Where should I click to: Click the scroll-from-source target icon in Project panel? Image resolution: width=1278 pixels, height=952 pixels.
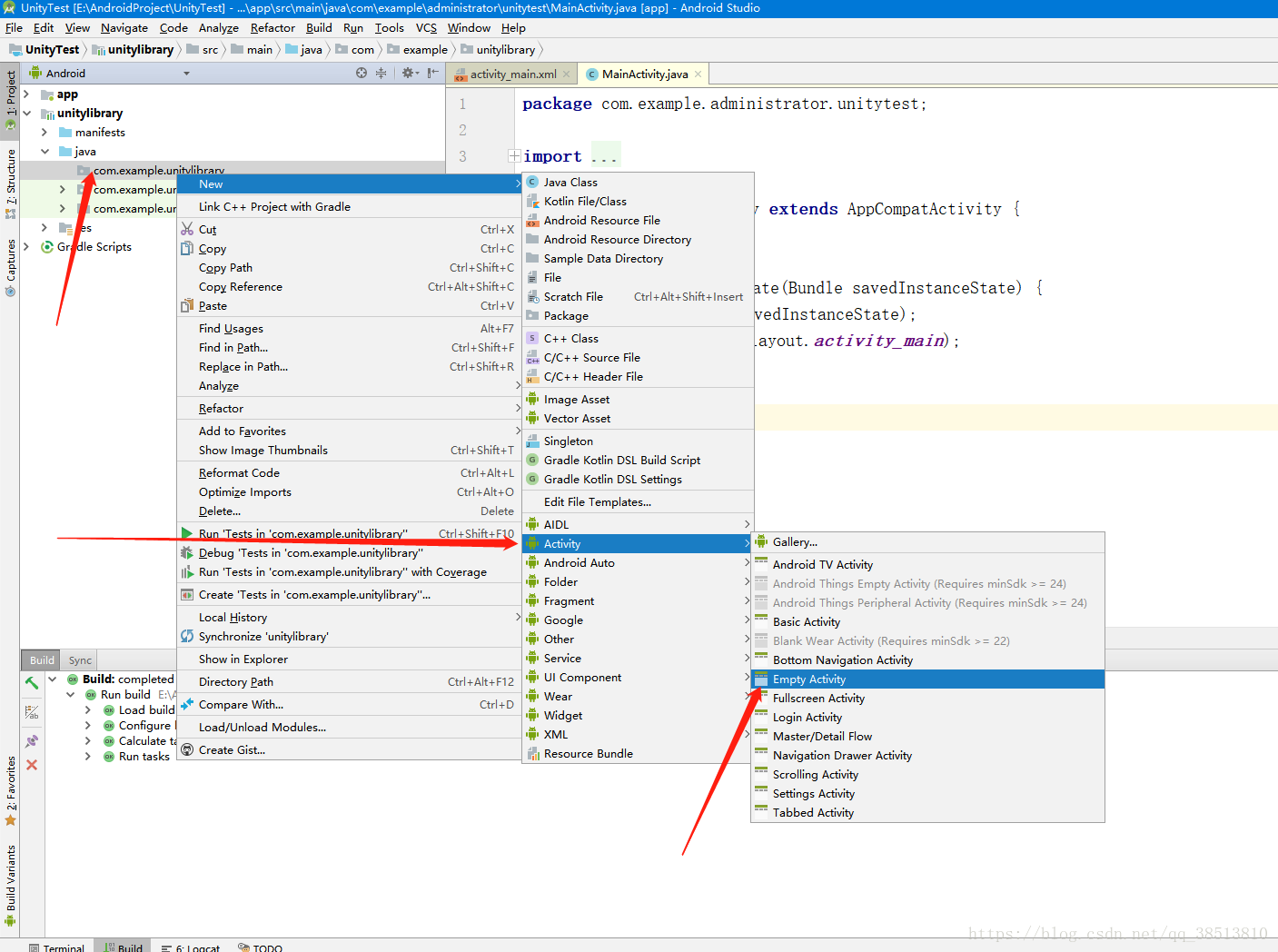[x=362, y=73]
